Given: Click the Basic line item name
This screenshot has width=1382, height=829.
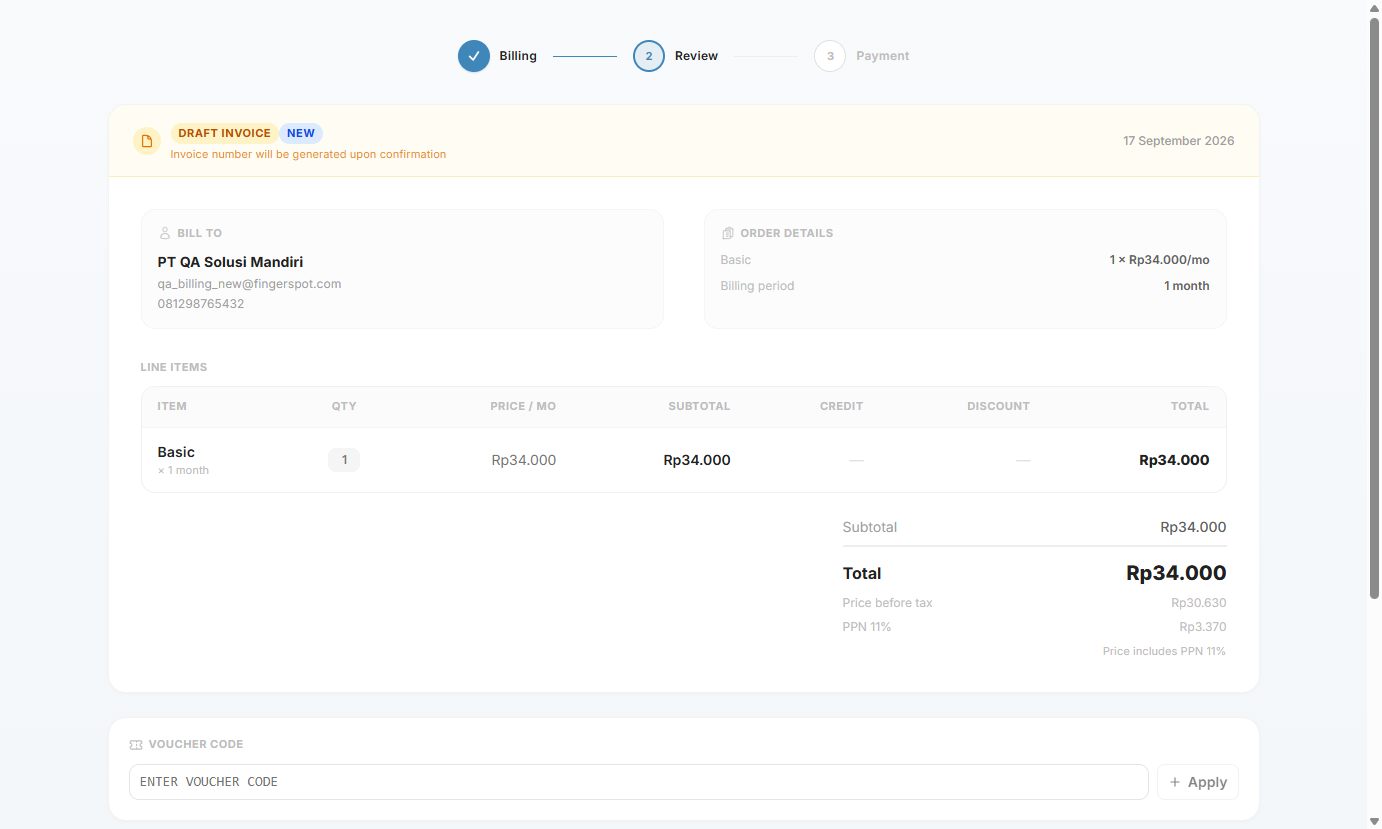Looking at the screenshot, I should (x=176, y=452).
